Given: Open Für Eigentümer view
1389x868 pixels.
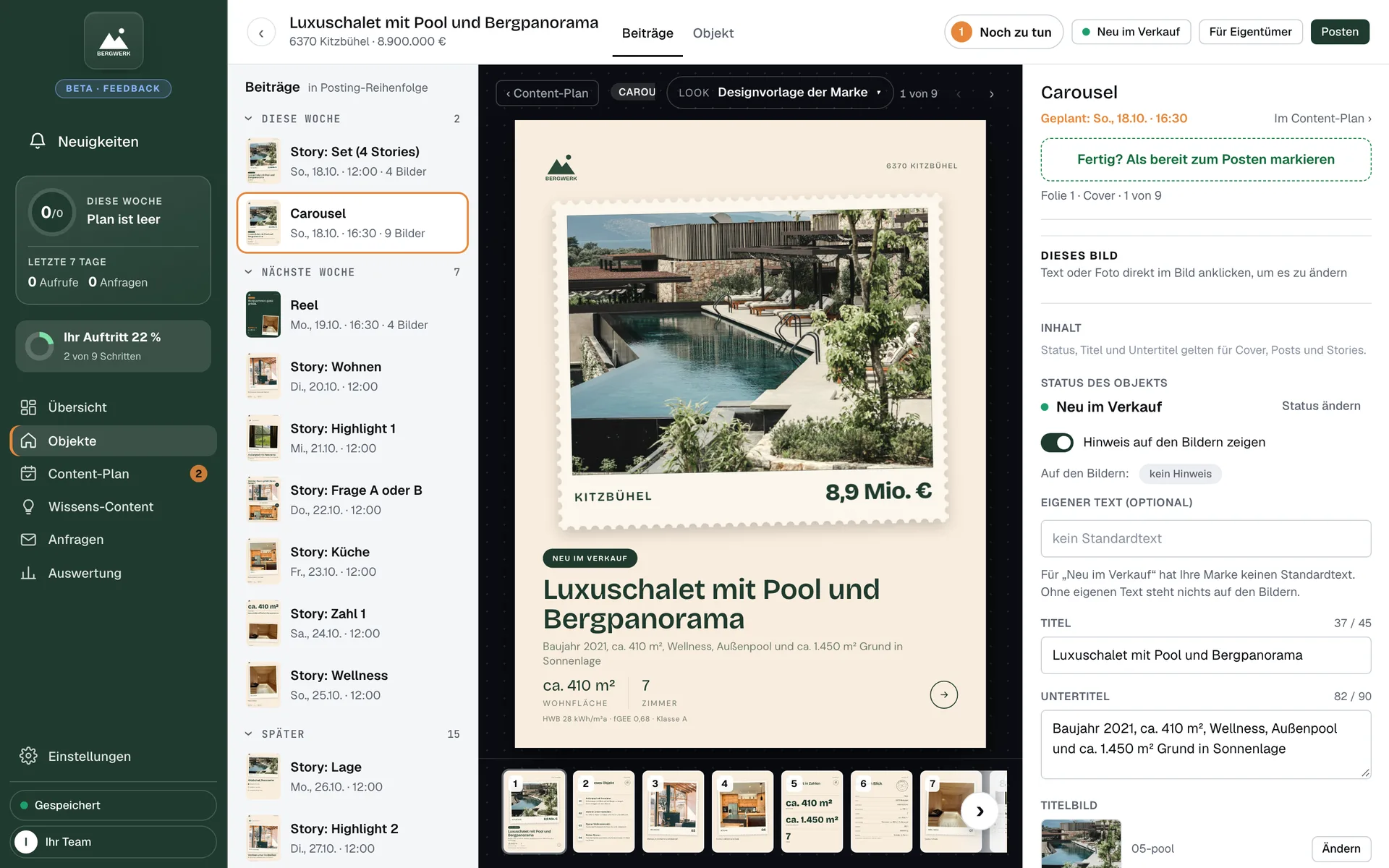Looking at the screenshot, I should click(1250, 32).
